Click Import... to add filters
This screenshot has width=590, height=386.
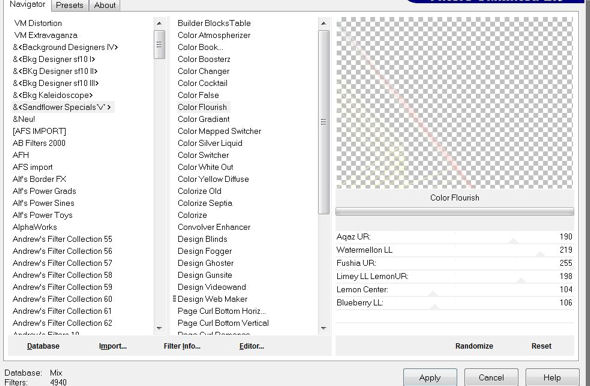(x=113, y=346)
